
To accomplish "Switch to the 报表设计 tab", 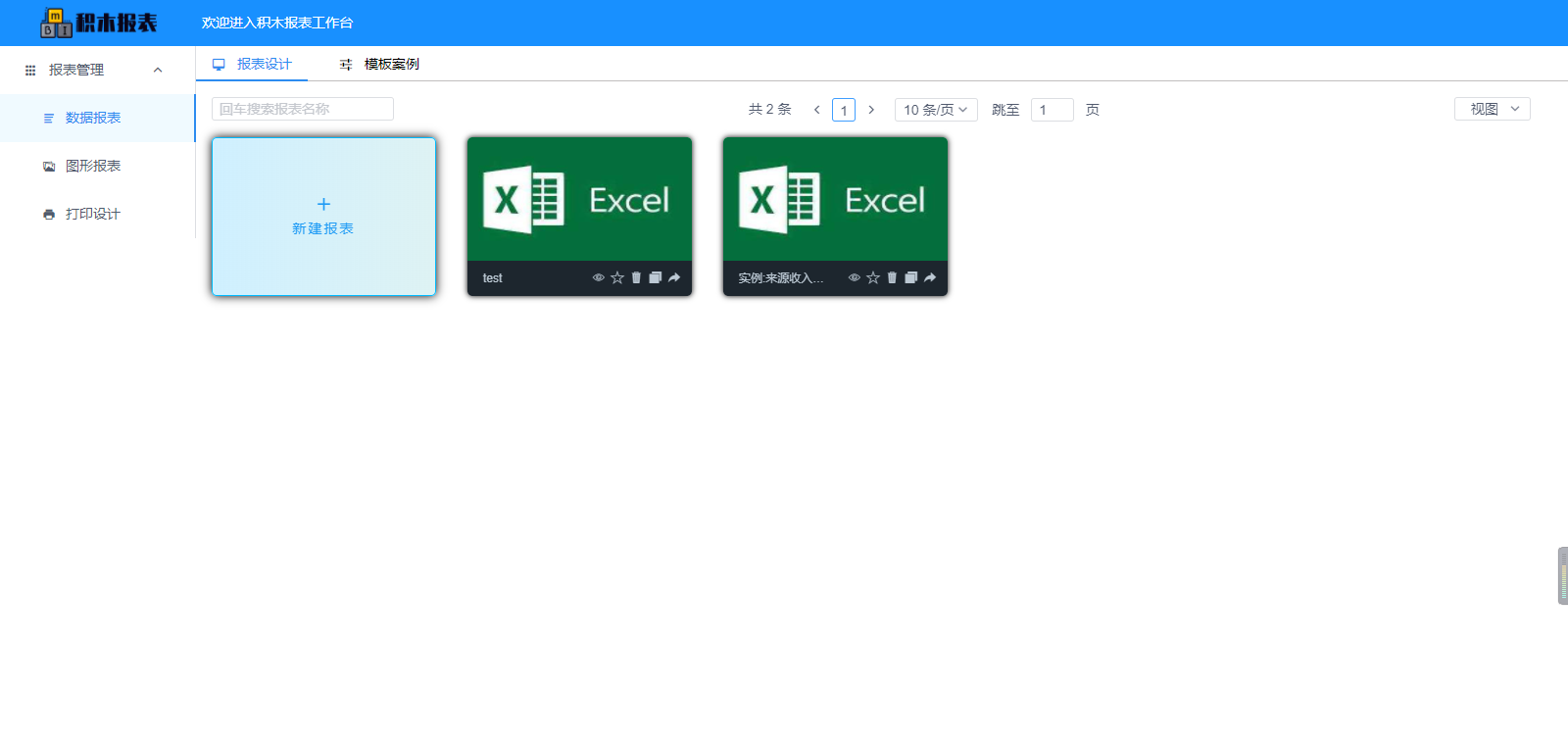I will 252,64.
